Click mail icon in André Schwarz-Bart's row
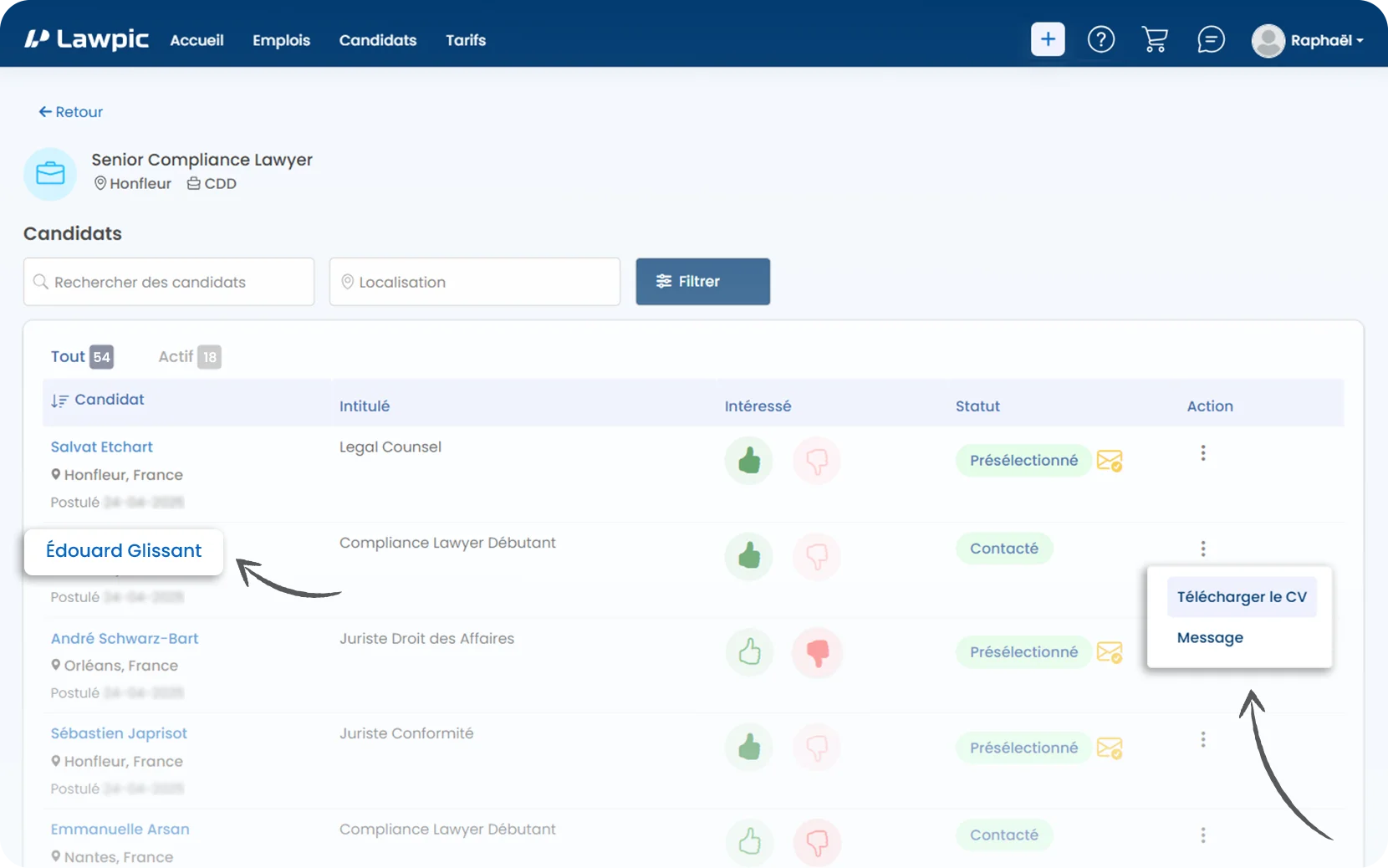Image resolution: width=1388 pixels, height=868 pixels. [x=1110, y=652]
